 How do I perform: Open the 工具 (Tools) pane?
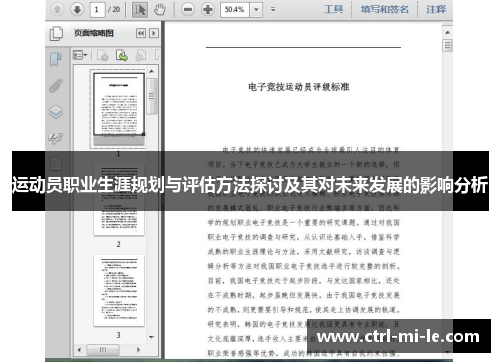(x=333, y=9)
